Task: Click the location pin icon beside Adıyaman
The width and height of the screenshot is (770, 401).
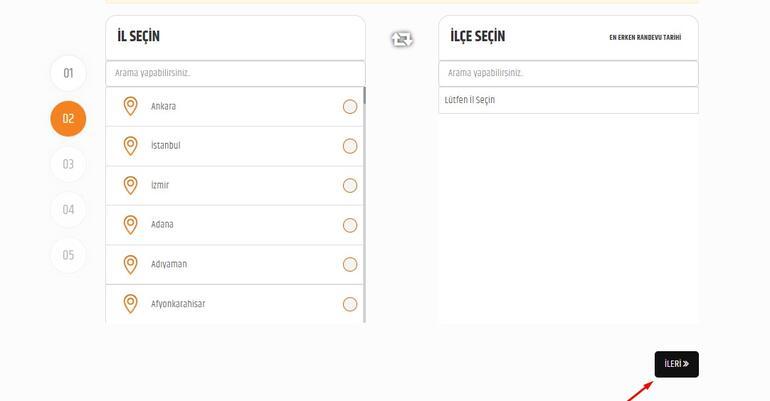Action: click(130, 264)
